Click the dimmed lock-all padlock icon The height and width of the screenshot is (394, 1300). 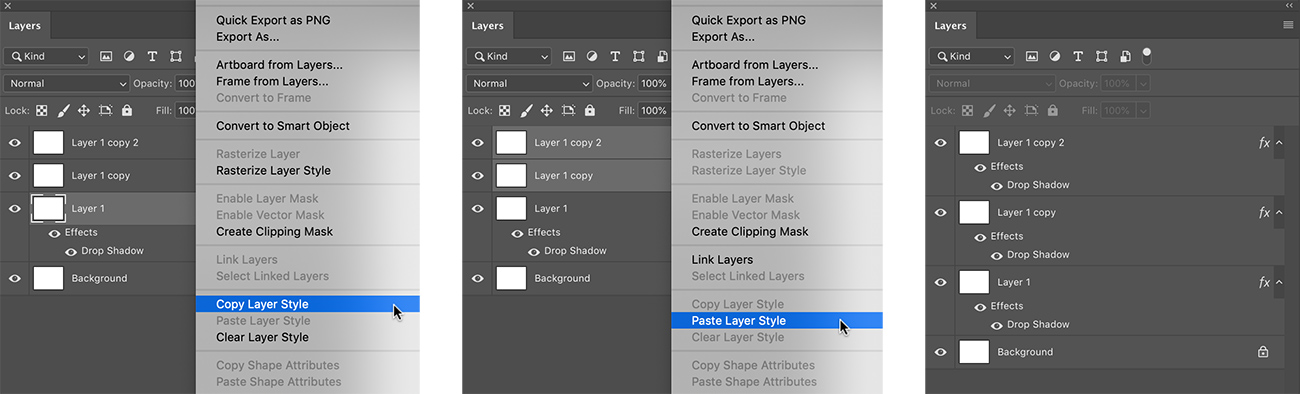tap(1052, 111)
